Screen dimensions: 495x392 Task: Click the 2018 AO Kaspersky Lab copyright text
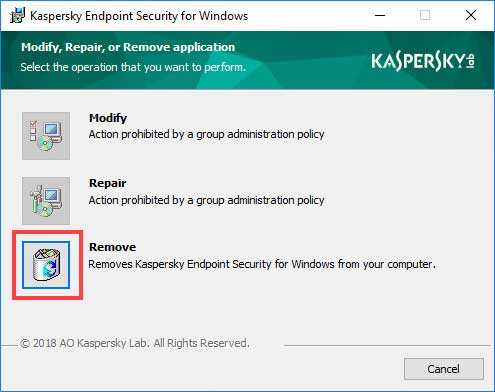pyautogui.click(x=135, y=343)
